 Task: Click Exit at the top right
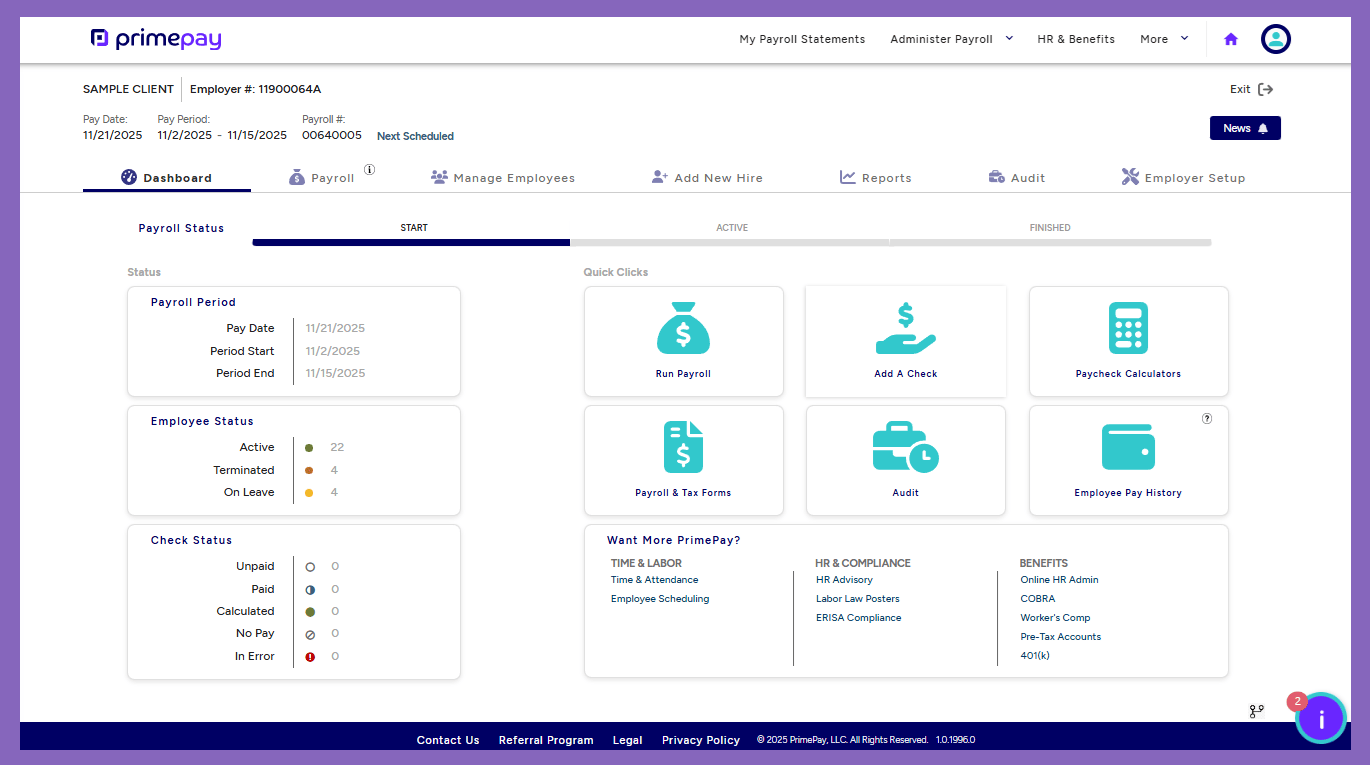1250,89
